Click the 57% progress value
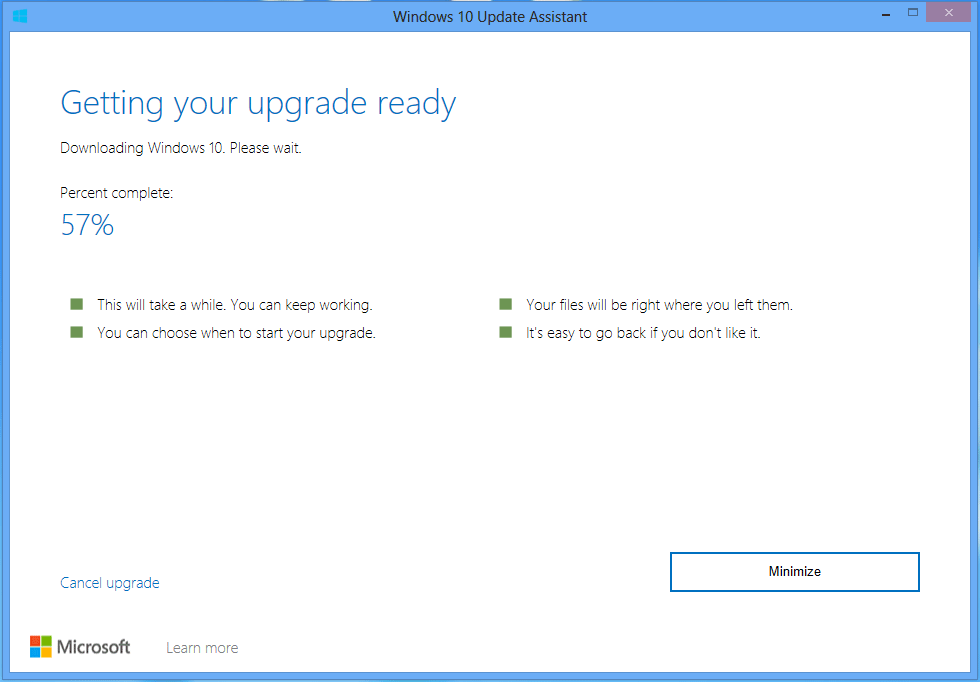 87,226
